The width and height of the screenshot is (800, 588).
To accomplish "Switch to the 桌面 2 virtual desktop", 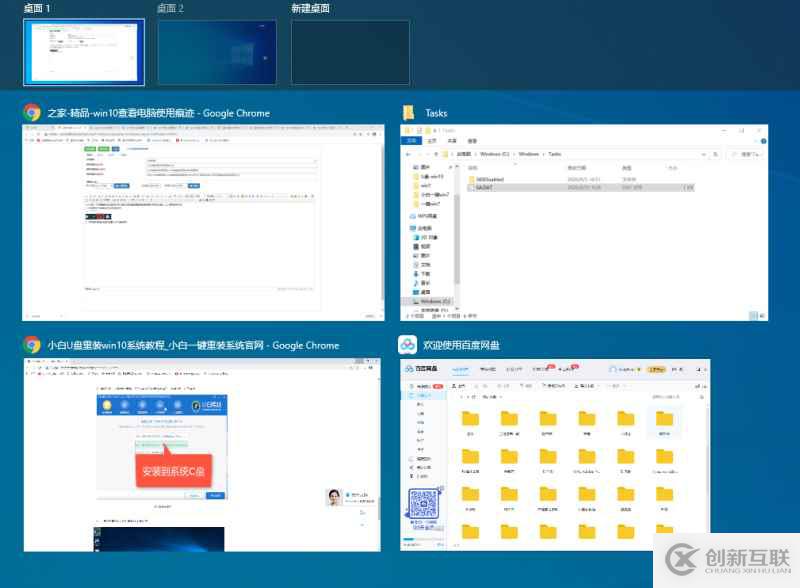I will 215,50.
